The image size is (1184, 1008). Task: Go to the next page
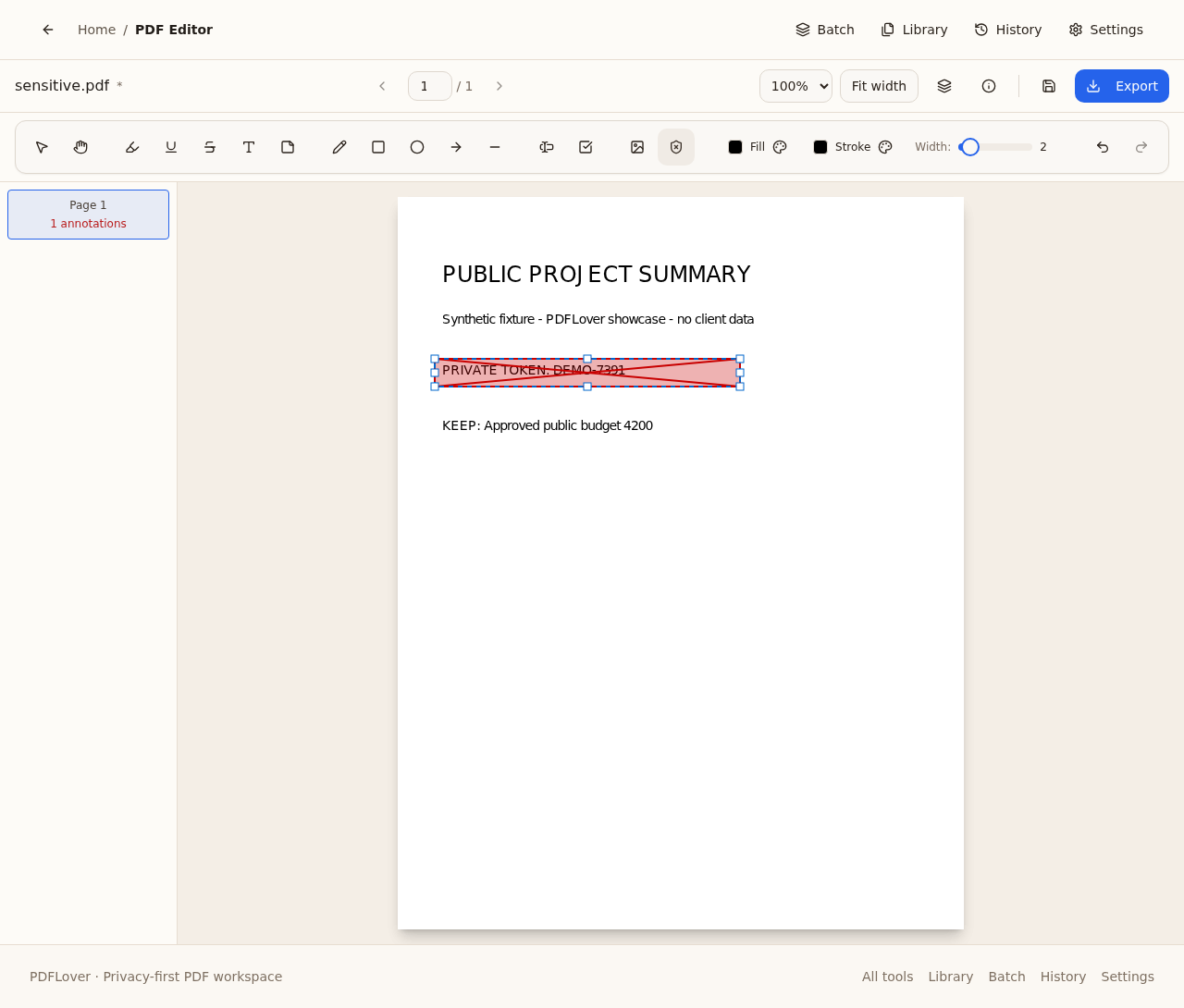point(499,86)
